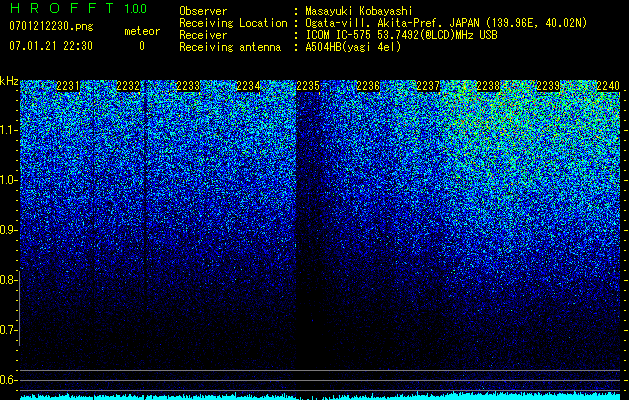The width and height of the screenshot is (629, 400).
Task: Click the Receiver label
Action: tap(203, 35)
